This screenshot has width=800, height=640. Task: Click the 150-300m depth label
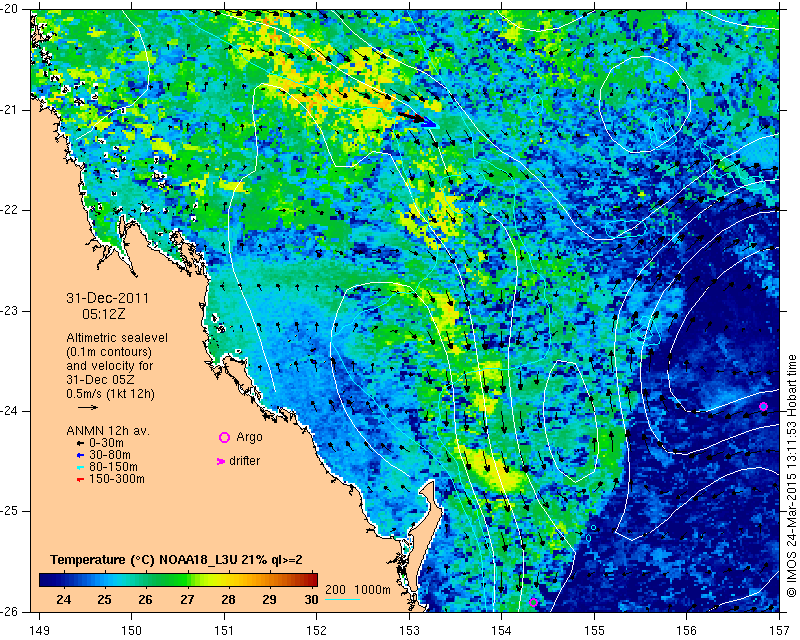click(116, 479)
